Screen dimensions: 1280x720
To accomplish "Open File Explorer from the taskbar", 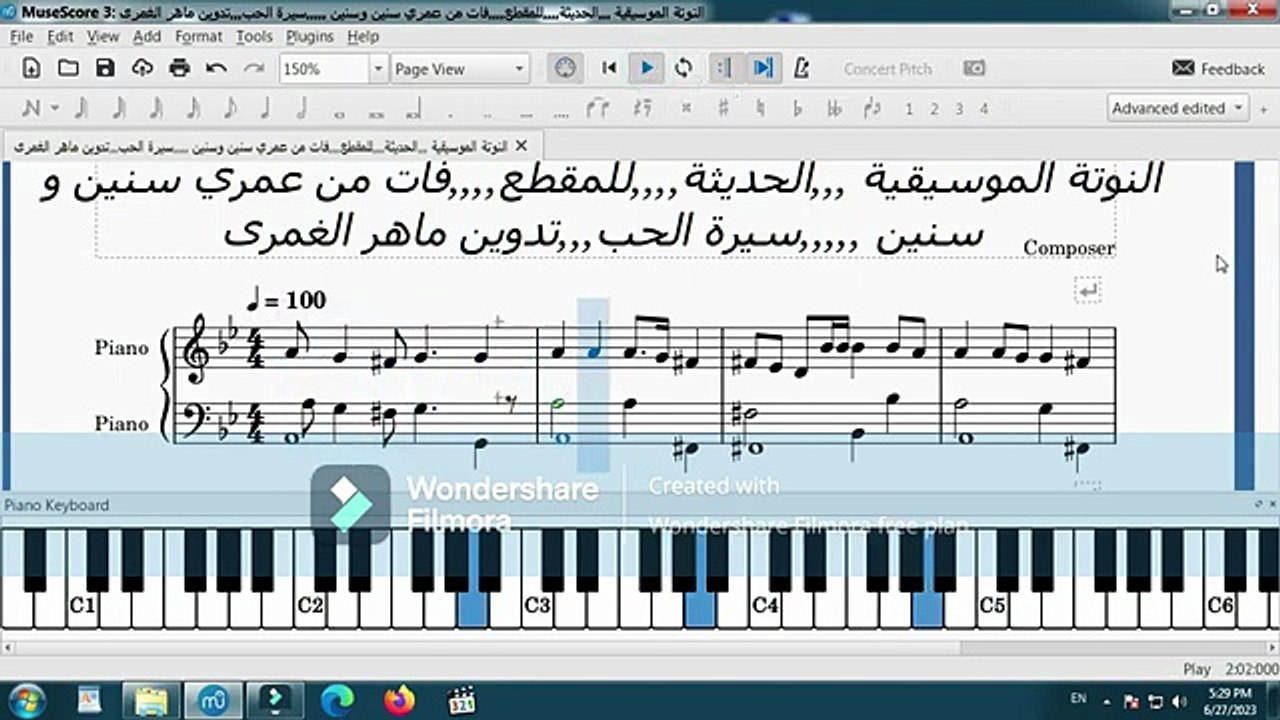I will click(x=151, y=699).
